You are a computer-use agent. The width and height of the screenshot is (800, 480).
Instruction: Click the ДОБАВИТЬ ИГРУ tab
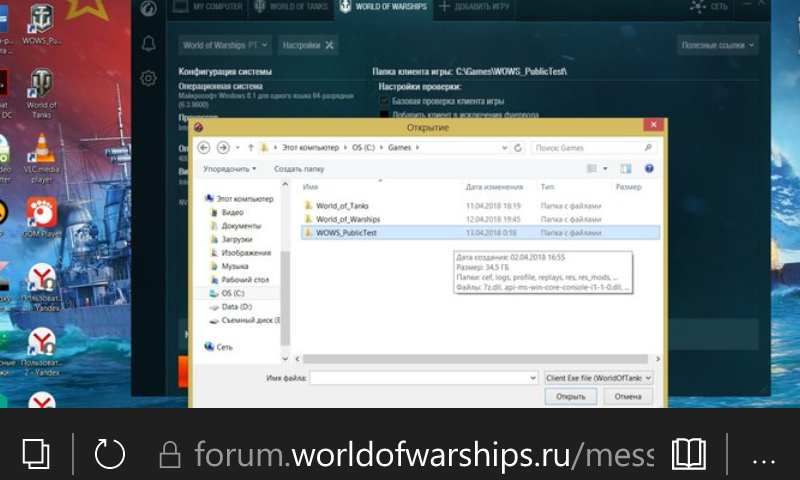pyautogui.click(x=474, y=7)
